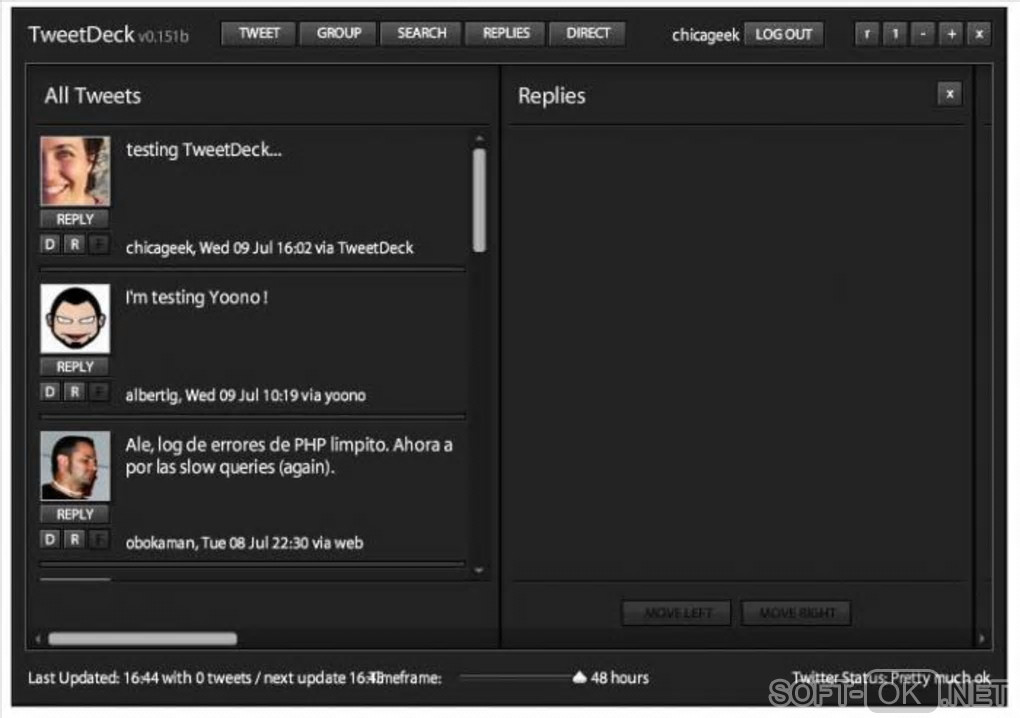The image size is (1020, 718).
Task: Click the minus window control icon
Action: pyautogui.click(x=923, y=34)
